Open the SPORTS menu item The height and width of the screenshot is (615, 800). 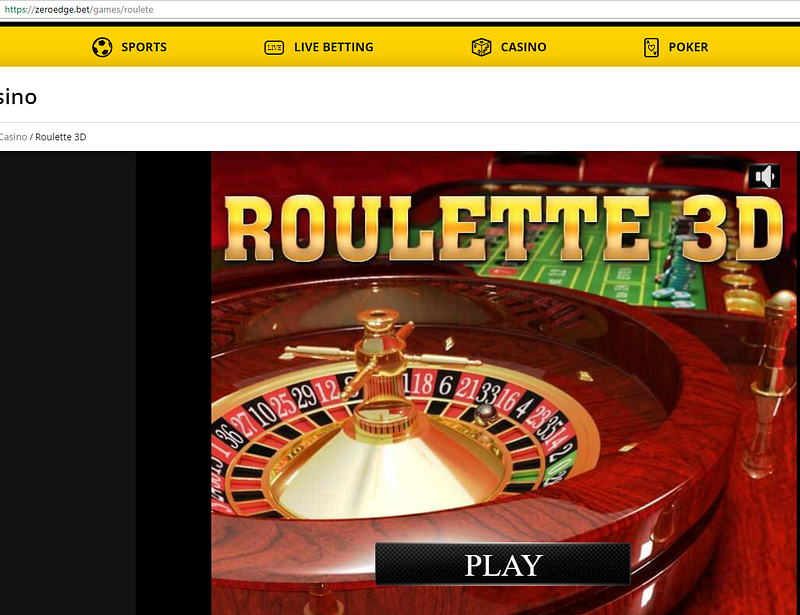[x=144, y=47]
